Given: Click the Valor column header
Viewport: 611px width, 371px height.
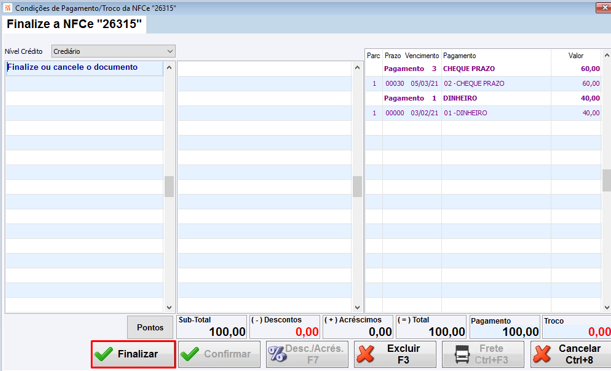Looking at the screenshot, I should pos(576,56).
